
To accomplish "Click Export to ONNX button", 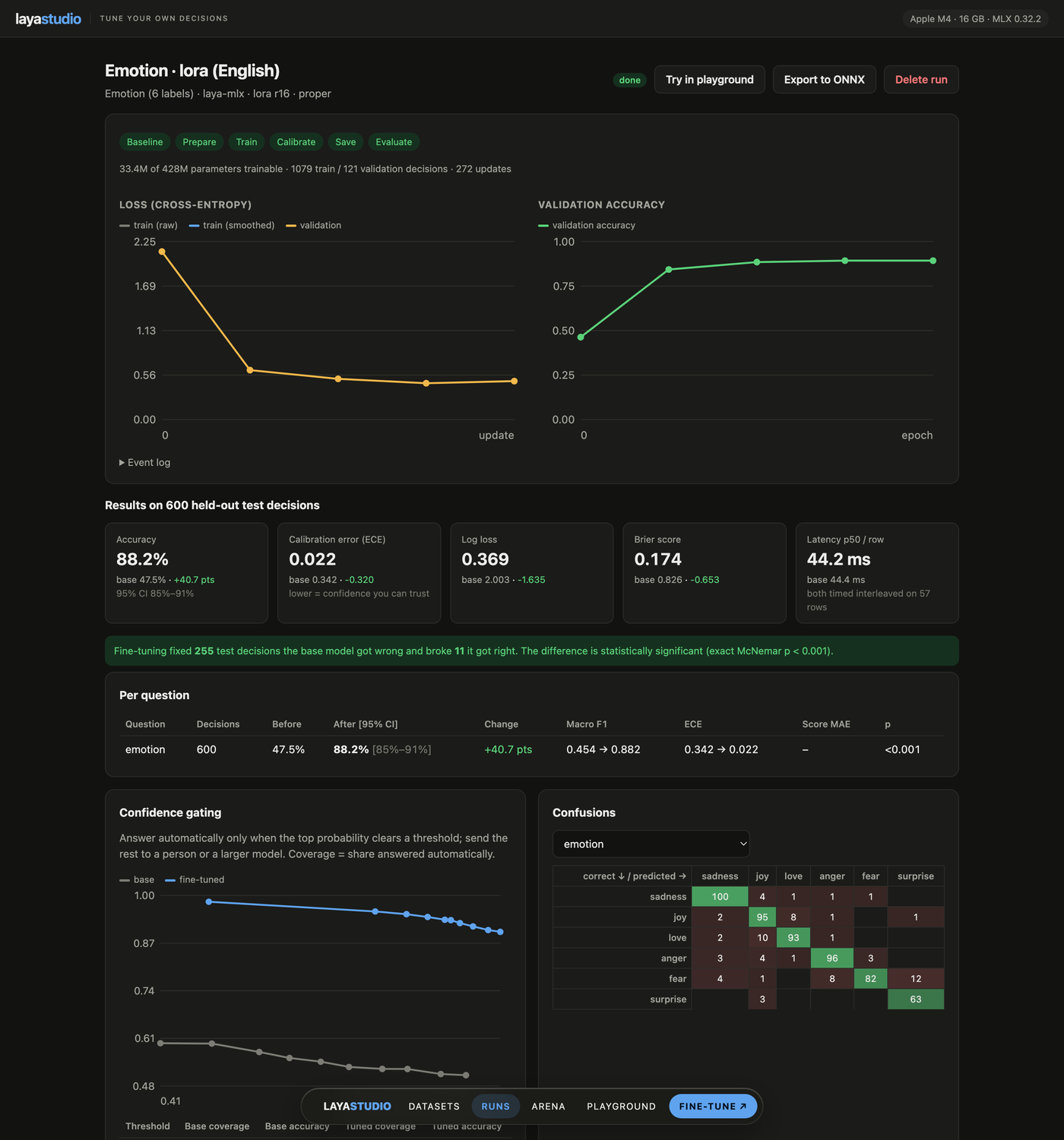I will point(825,80).
